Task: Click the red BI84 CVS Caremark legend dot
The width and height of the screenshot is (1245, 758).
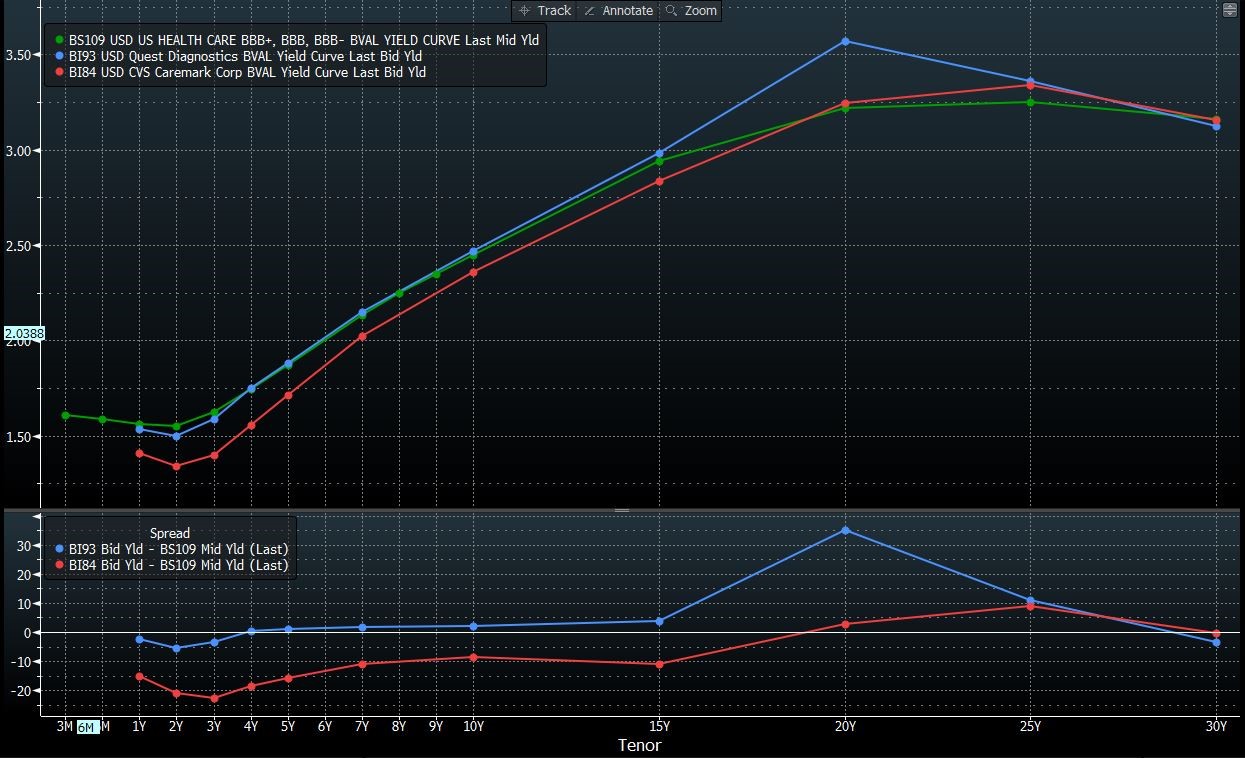Action: pyautogui.click(x=60, y=72)
